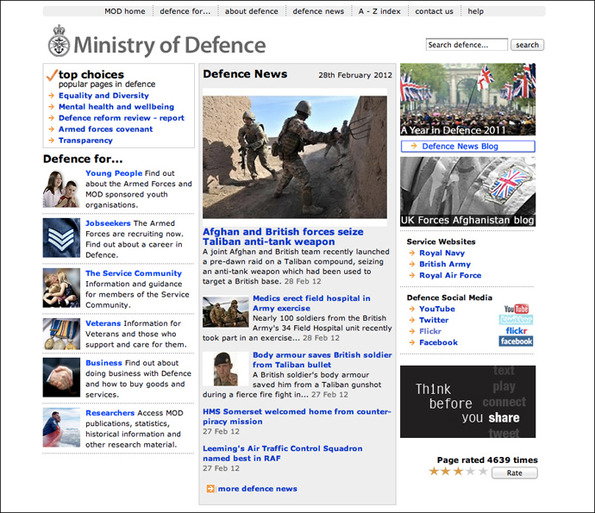Open the Afghan and British forces headline
This screenshot has width=595, height=513.
(283, 237)
